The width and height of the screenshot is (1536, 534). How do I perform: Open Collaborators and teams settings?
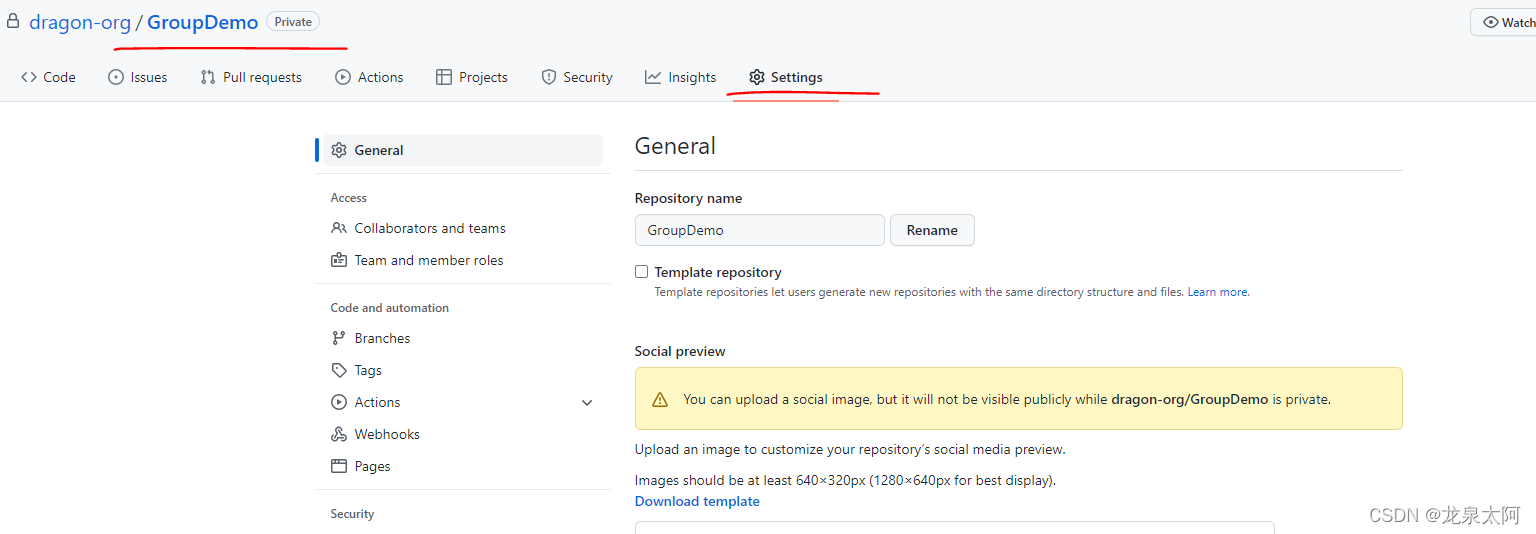coord(430,228)
